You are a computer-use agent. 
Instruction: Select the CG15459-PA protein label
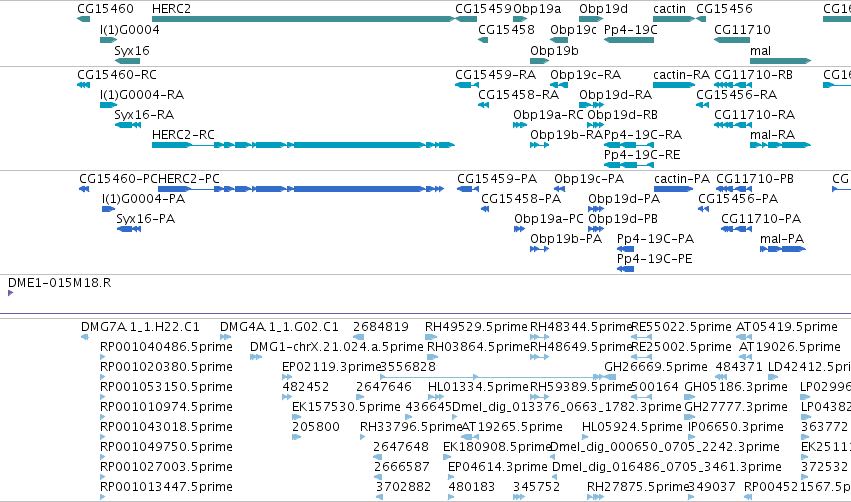pyautogui.click(x=497, y=179)
